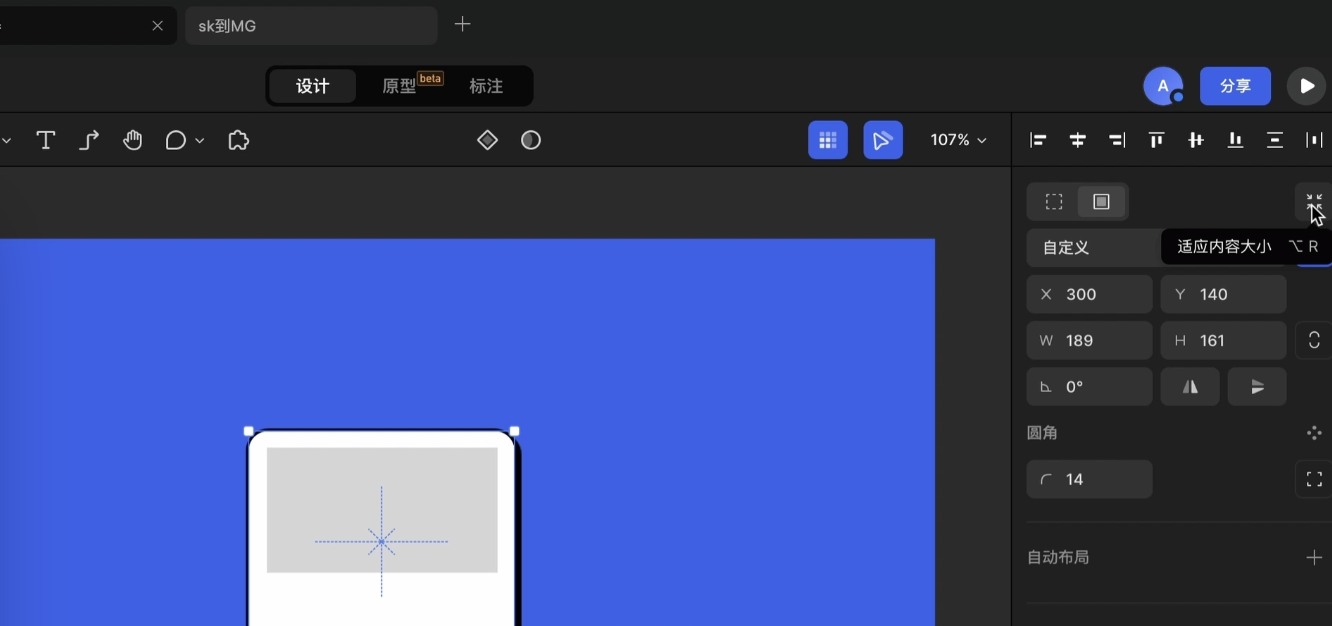Image resolution: width=1332 pixels, height=626 pixels.
Task: Click the fit to content size icon
Action: [1314, 201]
